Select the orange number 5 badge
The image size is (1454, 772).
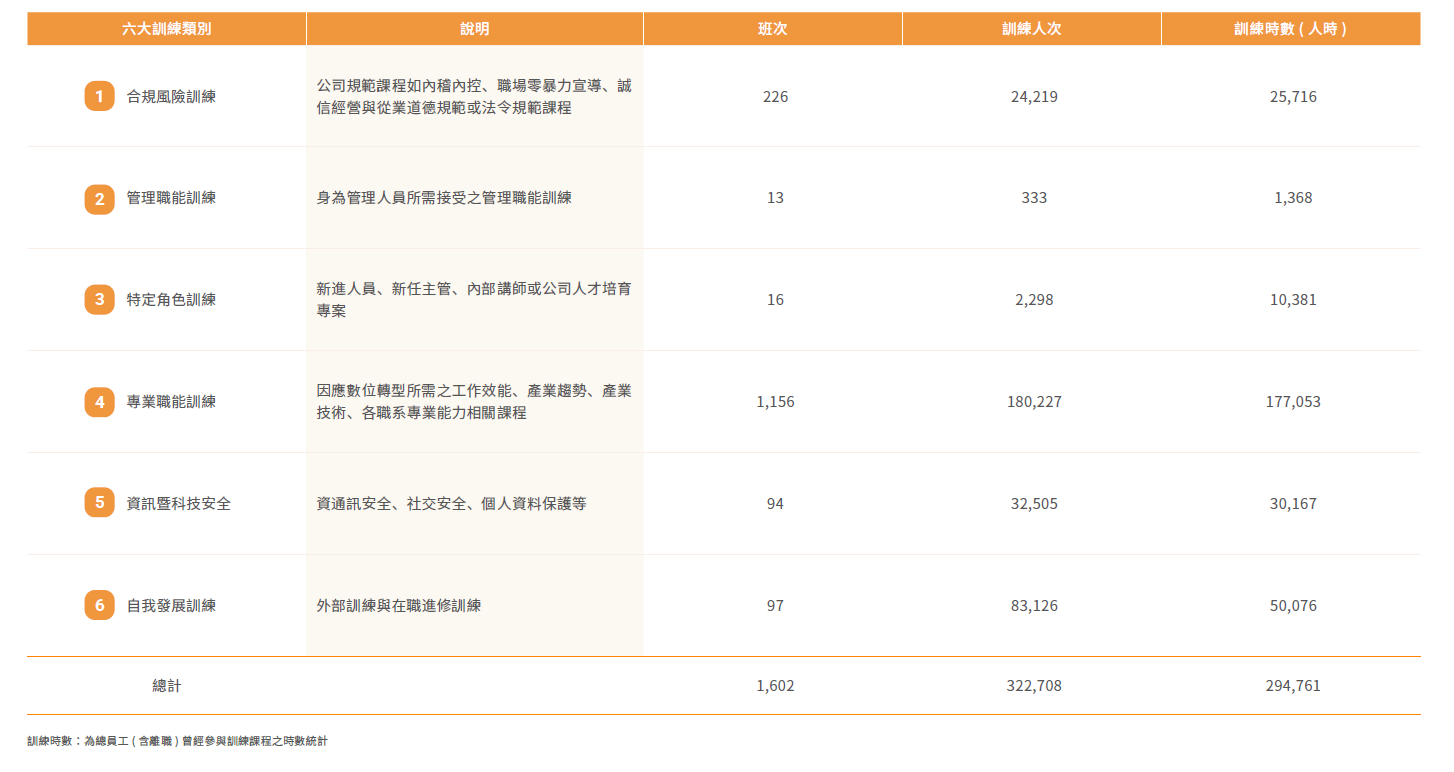click(x=99, y=503)
